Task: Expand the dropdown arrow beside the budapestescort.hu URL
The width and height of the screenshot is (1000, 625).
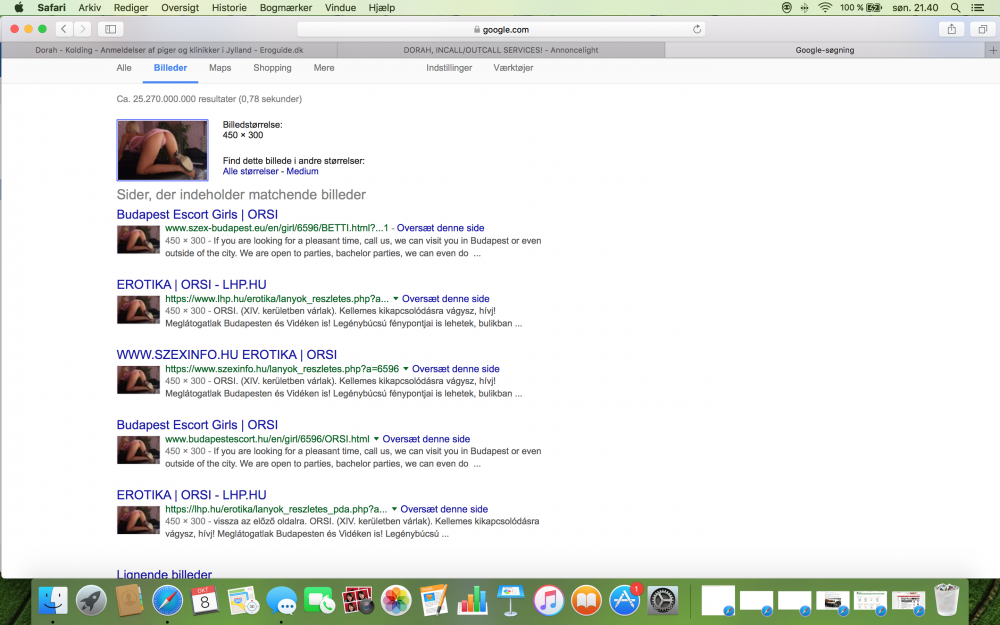Action: point(376,439)
